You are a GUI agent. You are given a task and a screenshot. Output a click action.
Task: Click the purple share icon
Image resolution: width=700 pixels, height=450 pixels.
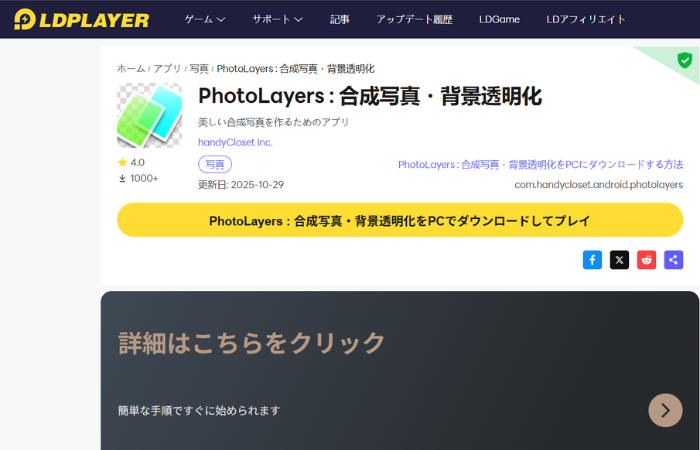pyautogui.click(x=674, y=260)
